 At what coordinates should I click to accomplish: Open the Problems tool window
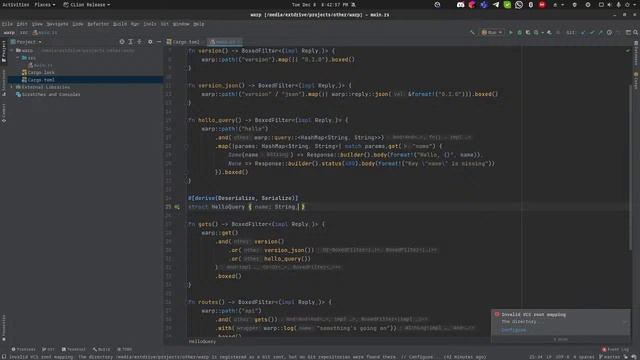click(x=23, y=349)
